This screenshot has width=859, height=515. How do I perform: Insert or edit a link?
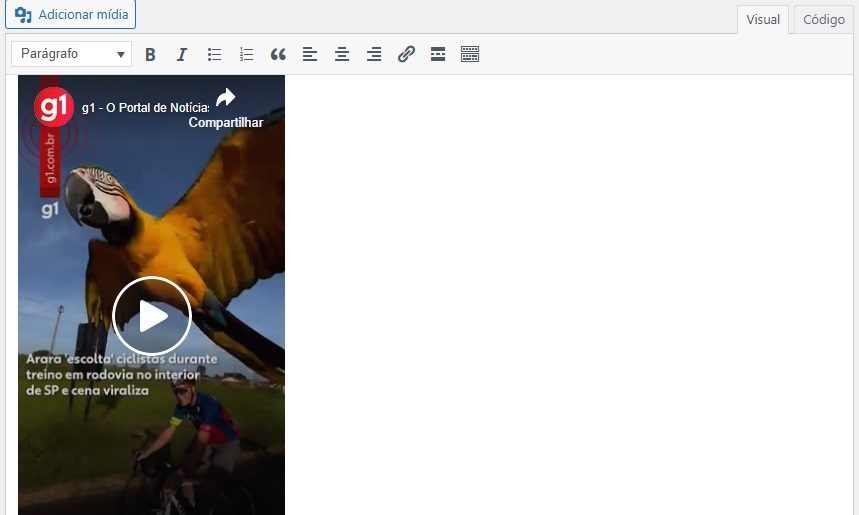[x=406, y=55]
